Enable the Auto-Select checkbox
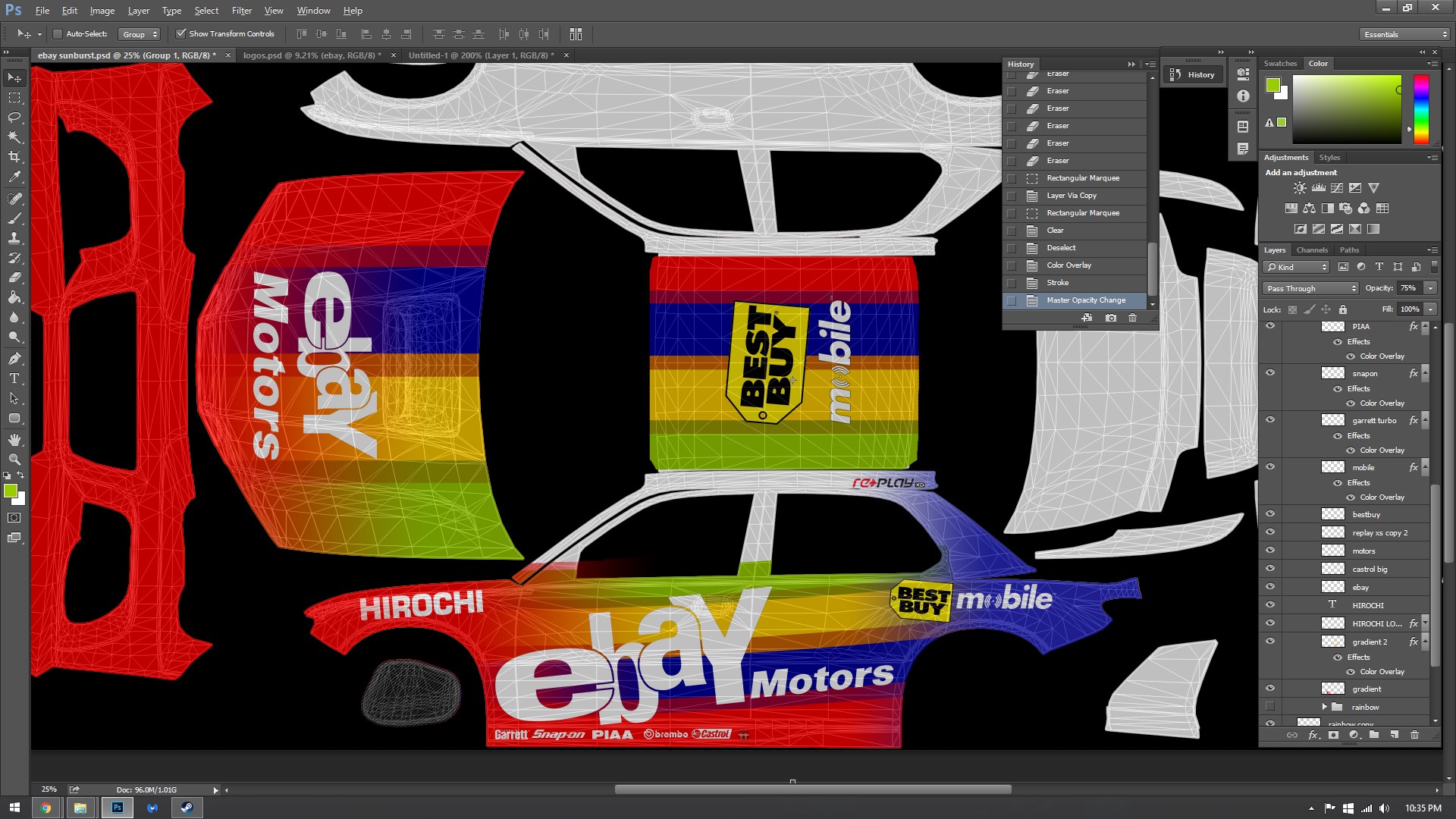The width and height of the screenshot is (1456, 819). click(58, 34)
